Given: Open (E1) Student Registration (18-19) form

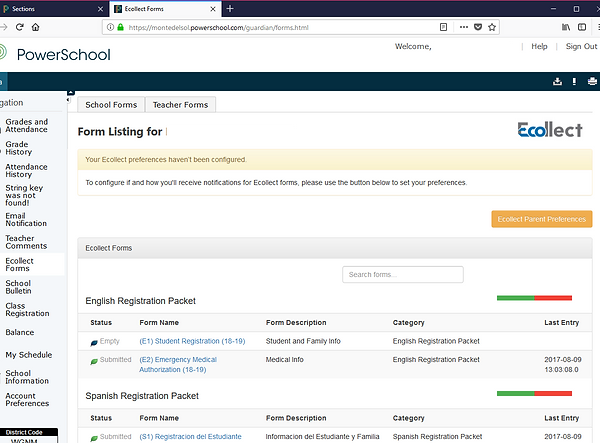Looking at the screenshot, I should [x=192, y=341].
